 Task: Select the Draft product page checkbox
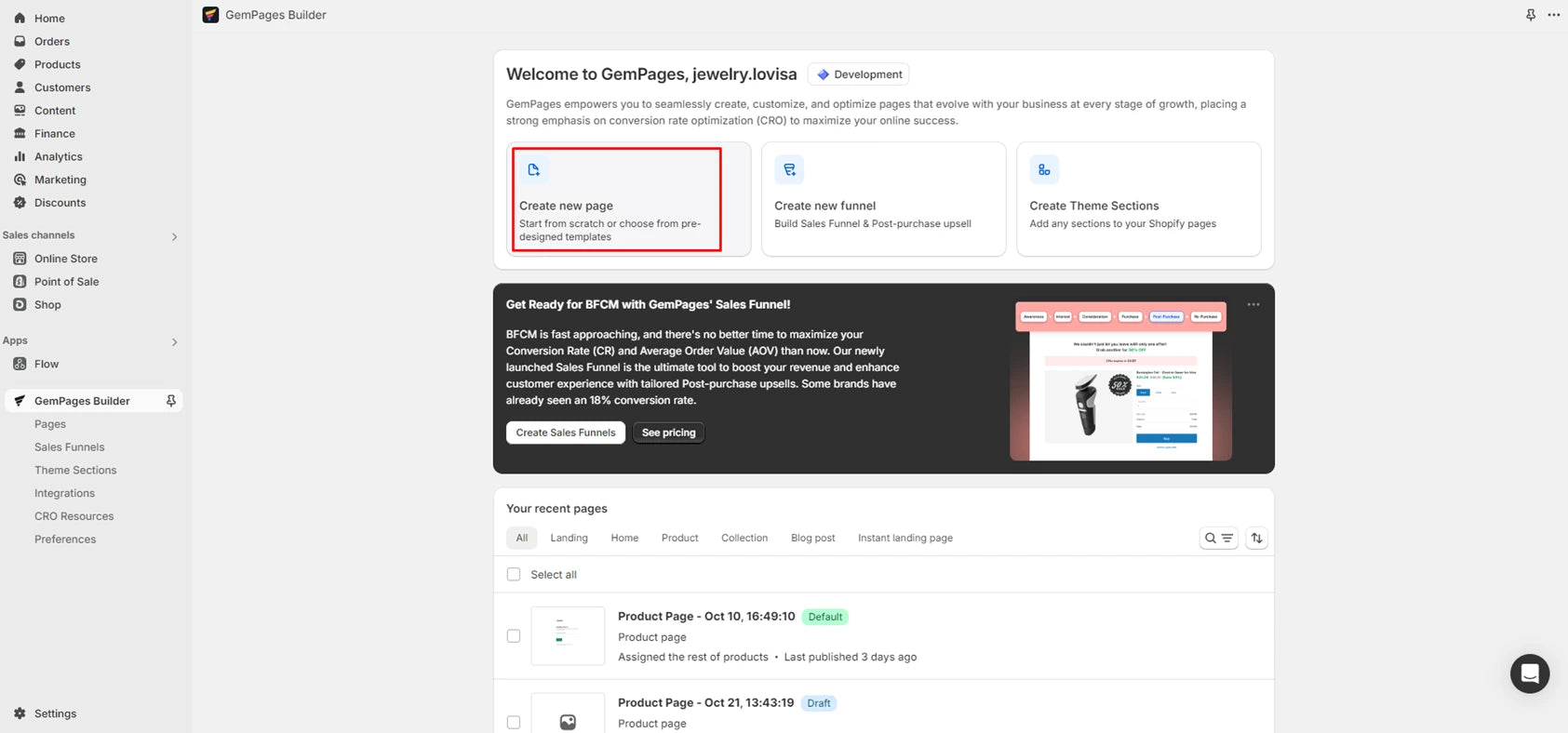[514, 722]
